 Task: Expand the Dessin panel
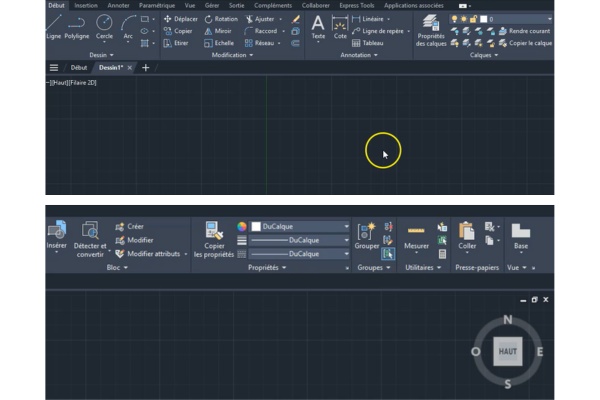pos(101,55)
